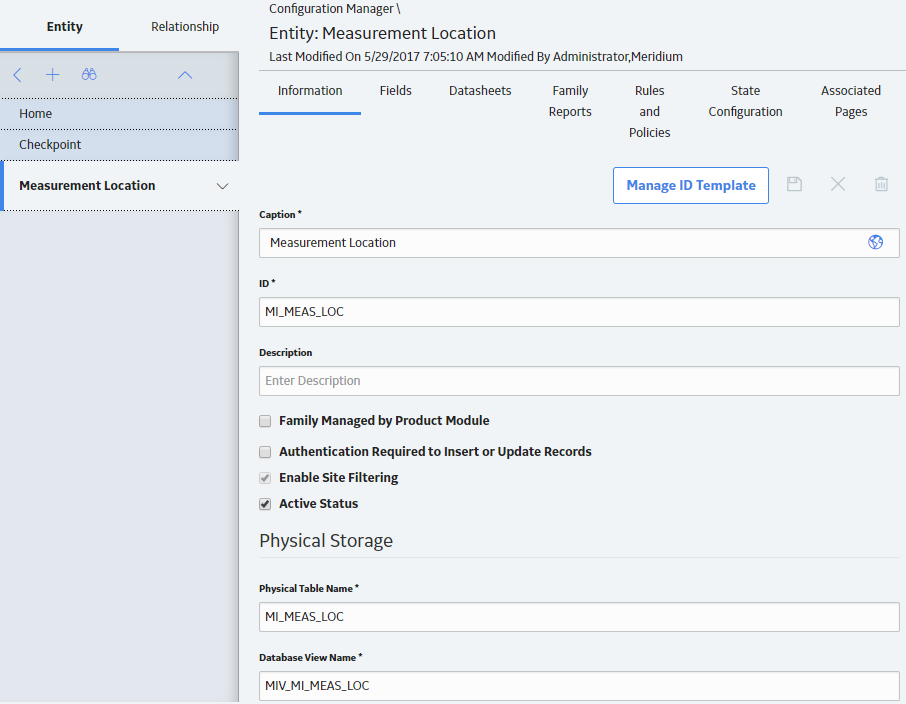Viewport: 906px width, 704px height.
Task: Uncheck the Active Status checkbox
Action: point(265,504)
